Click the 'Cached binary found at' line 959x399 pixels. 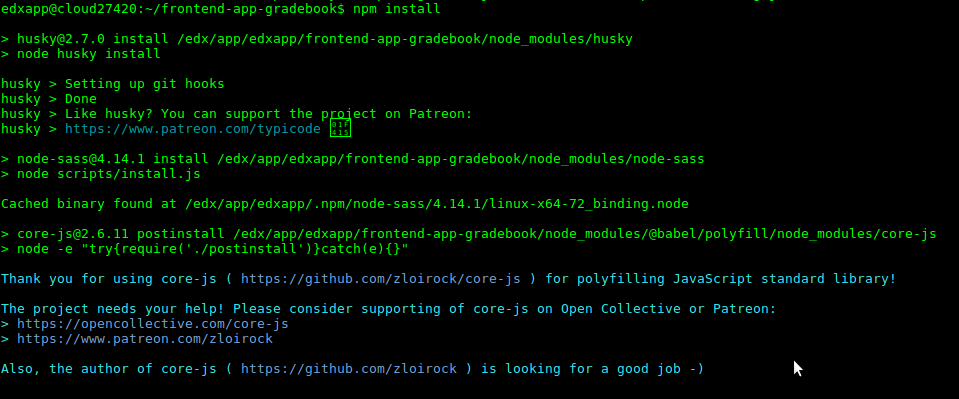coord(345,204)
